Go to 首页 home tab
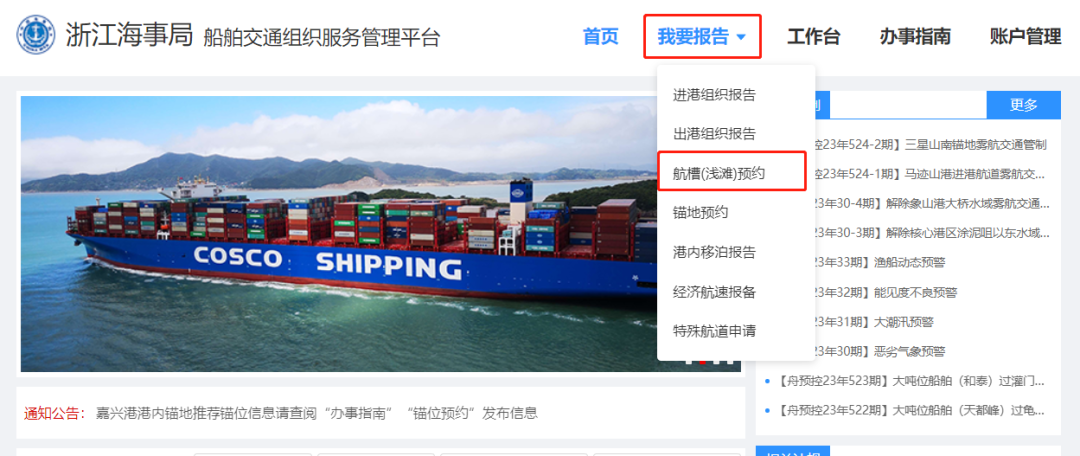1080x456 pixels. [x=601, y=37]
